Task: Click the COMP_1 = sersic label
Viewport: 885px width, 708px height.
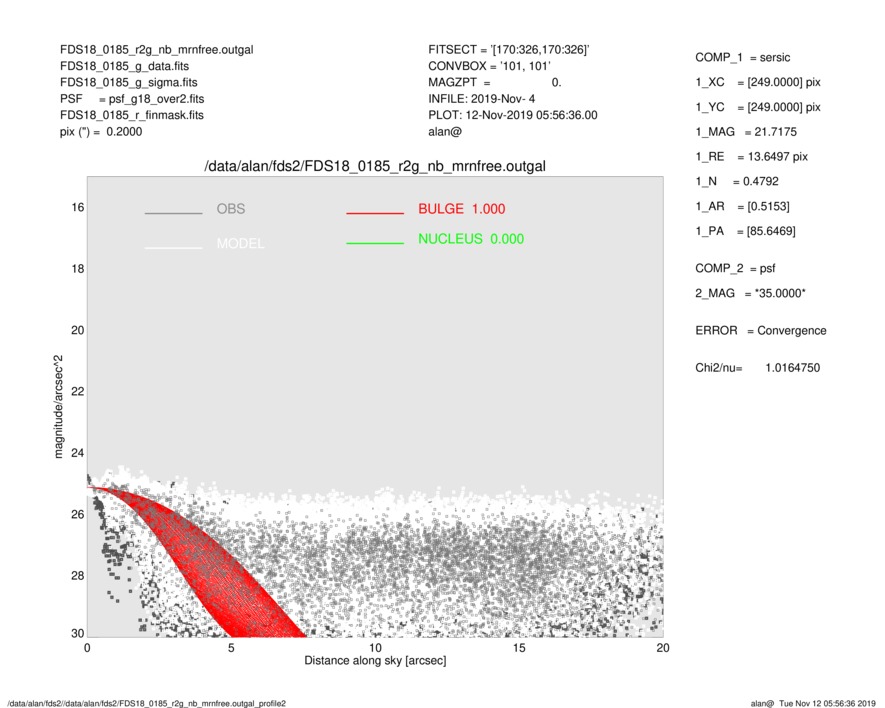Action: point(743,58)
